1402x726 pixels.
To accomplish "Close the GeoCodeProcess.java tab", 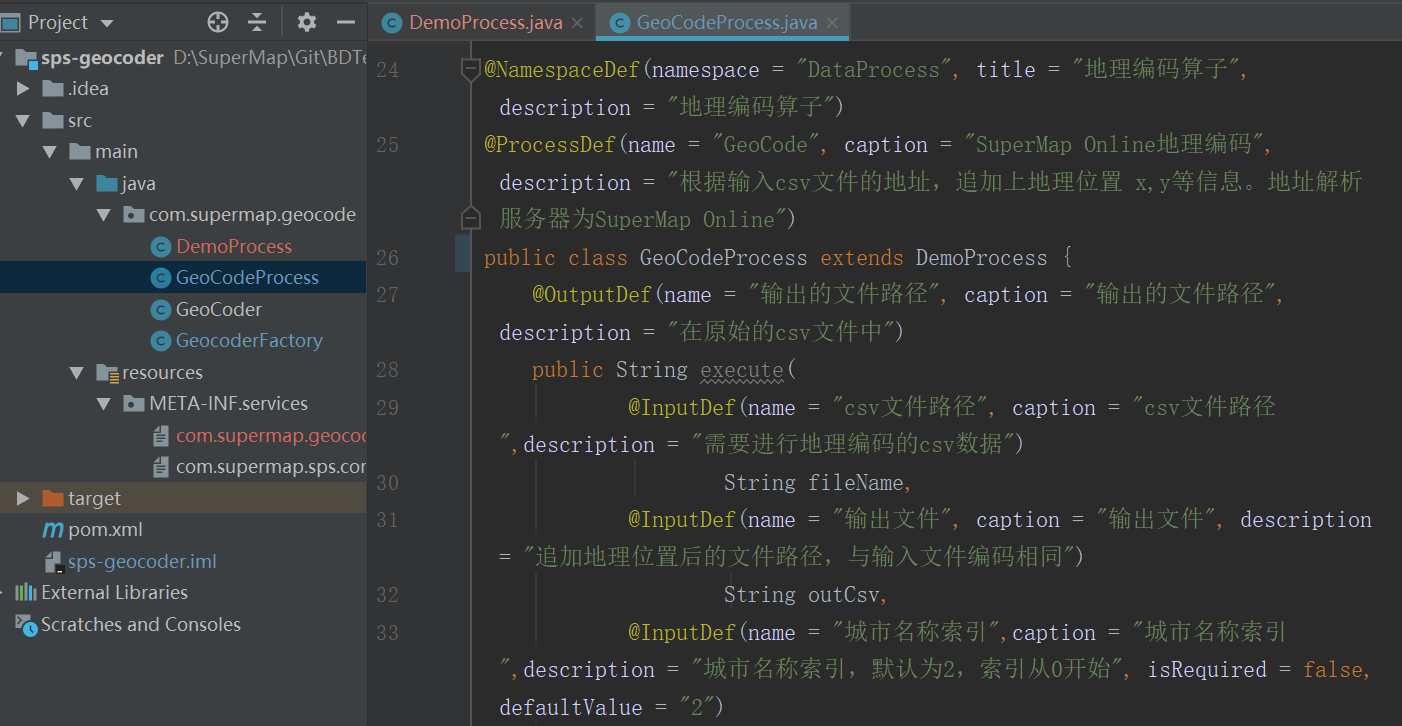I will pyautogui.click(x=833, y=22).
